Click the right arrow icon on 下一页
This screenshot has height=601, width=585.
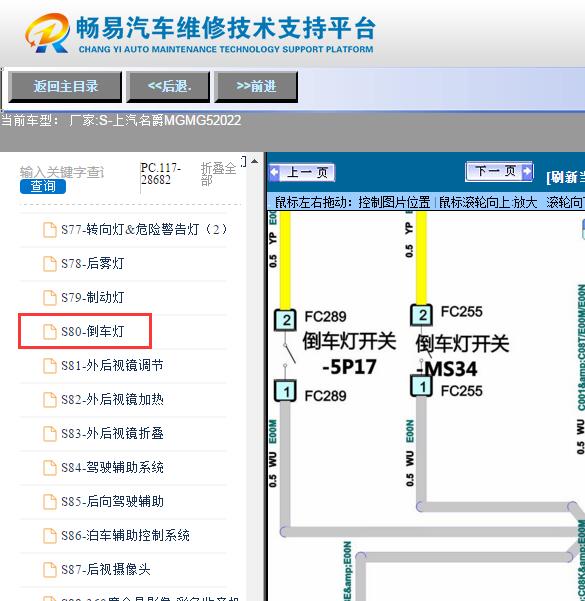point(527,171)
